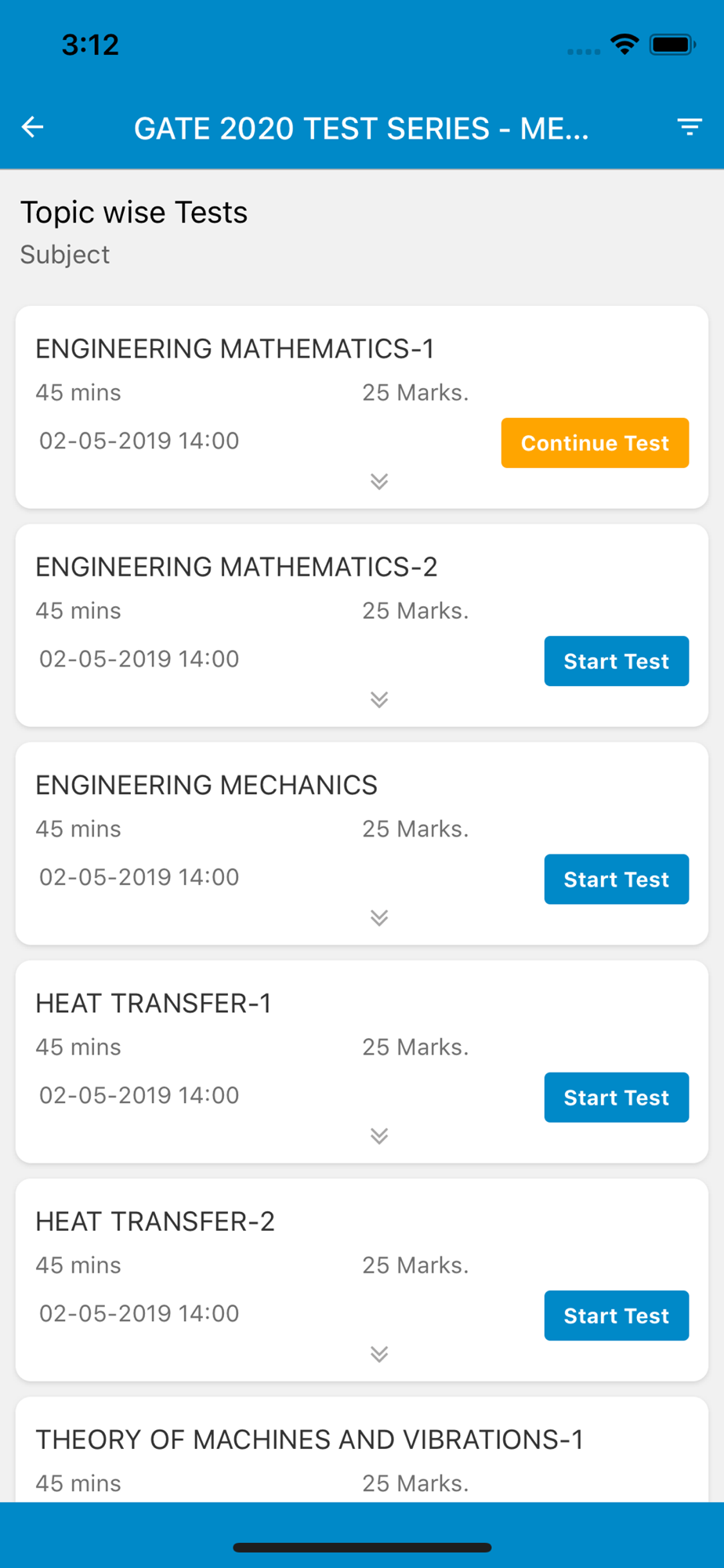Tap the Topic wise Tests heading
The width and height of the screenshot is (724, 1568).
134,212
